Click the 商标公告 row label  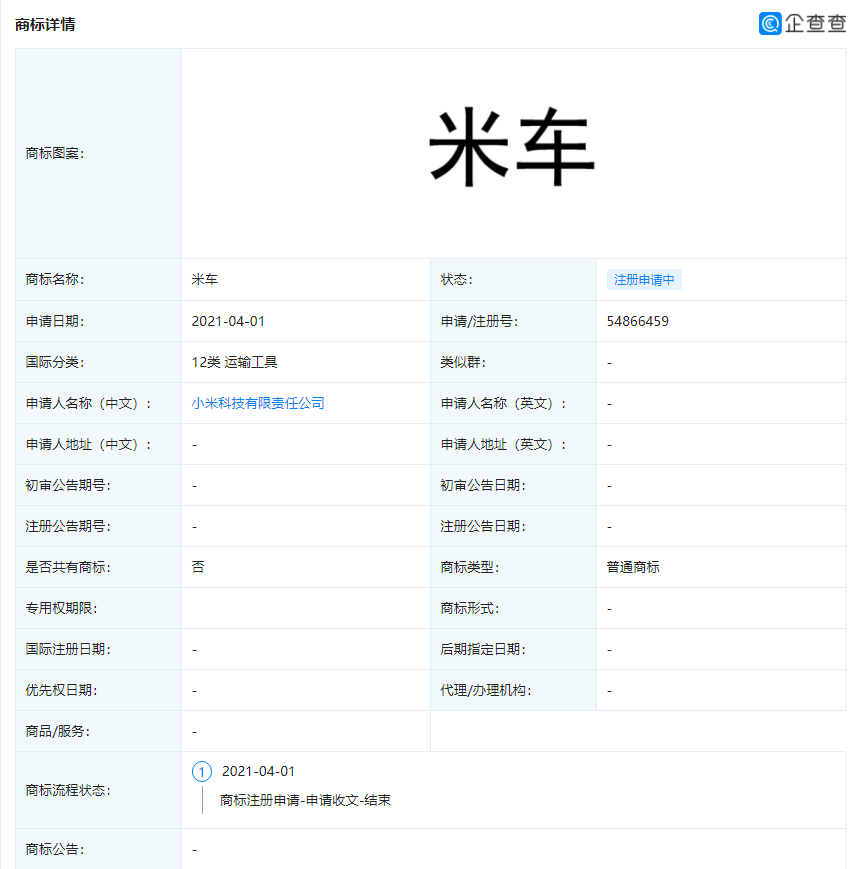[55, 849]
